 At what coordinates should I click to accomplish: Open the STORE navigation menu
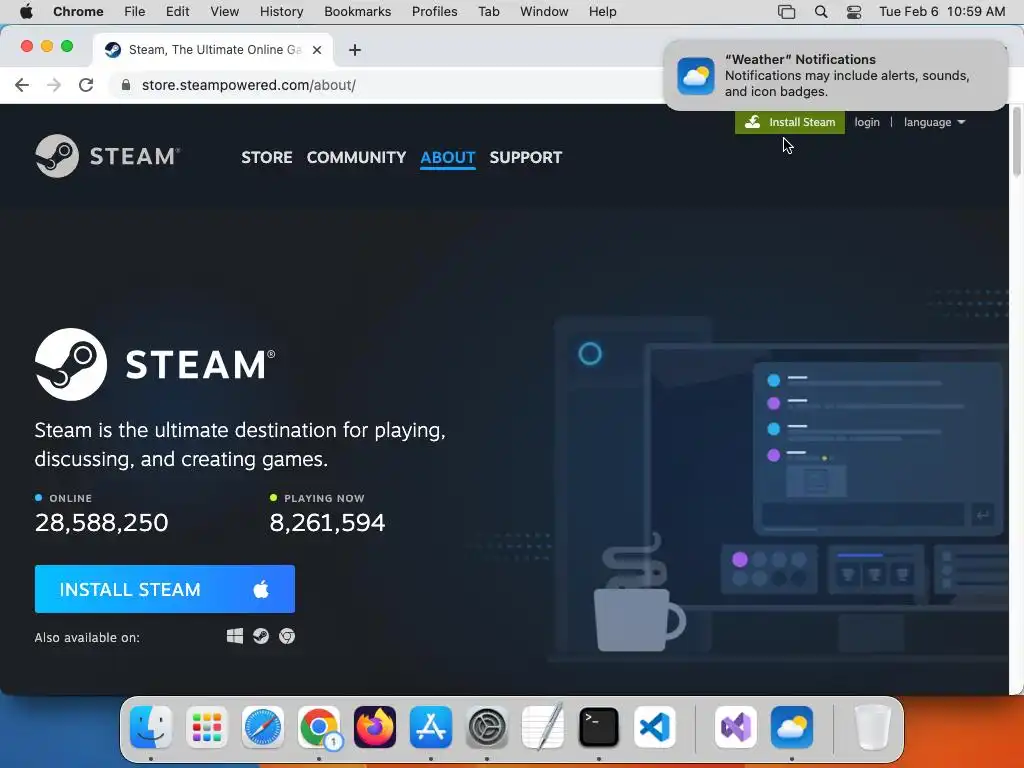coord(266,157)
